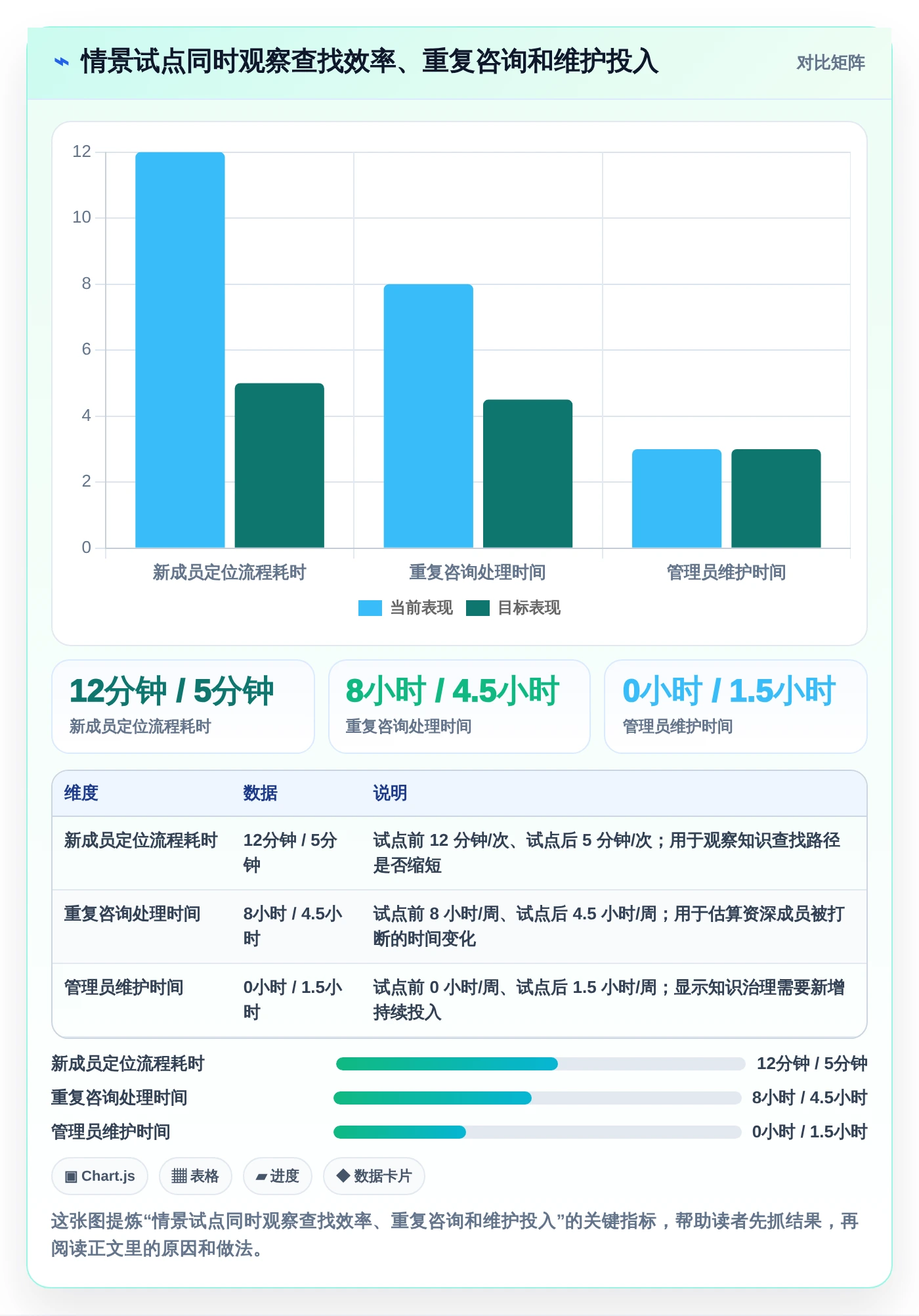The width and height of the screenshot is (919, 1316).
Task: Click the 说明 column header
Action: pyautogui.click(x=390, y=793)
